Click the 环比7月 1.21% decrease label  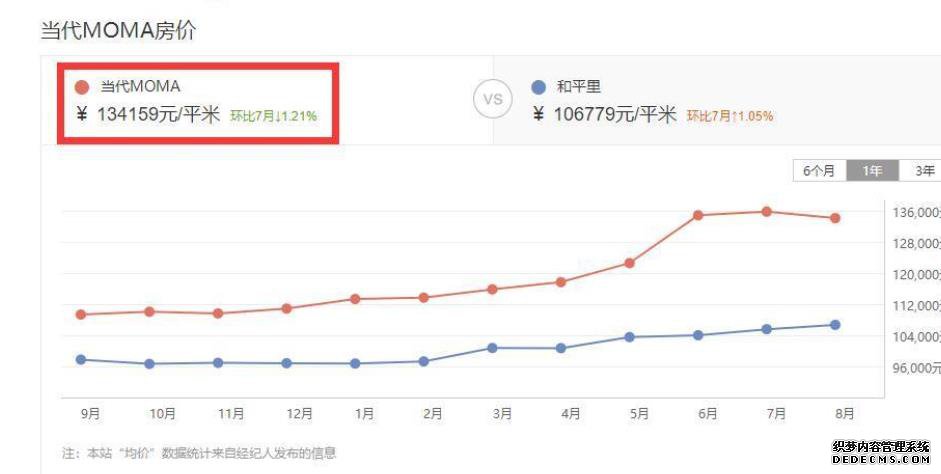click(x=274, y=116)
